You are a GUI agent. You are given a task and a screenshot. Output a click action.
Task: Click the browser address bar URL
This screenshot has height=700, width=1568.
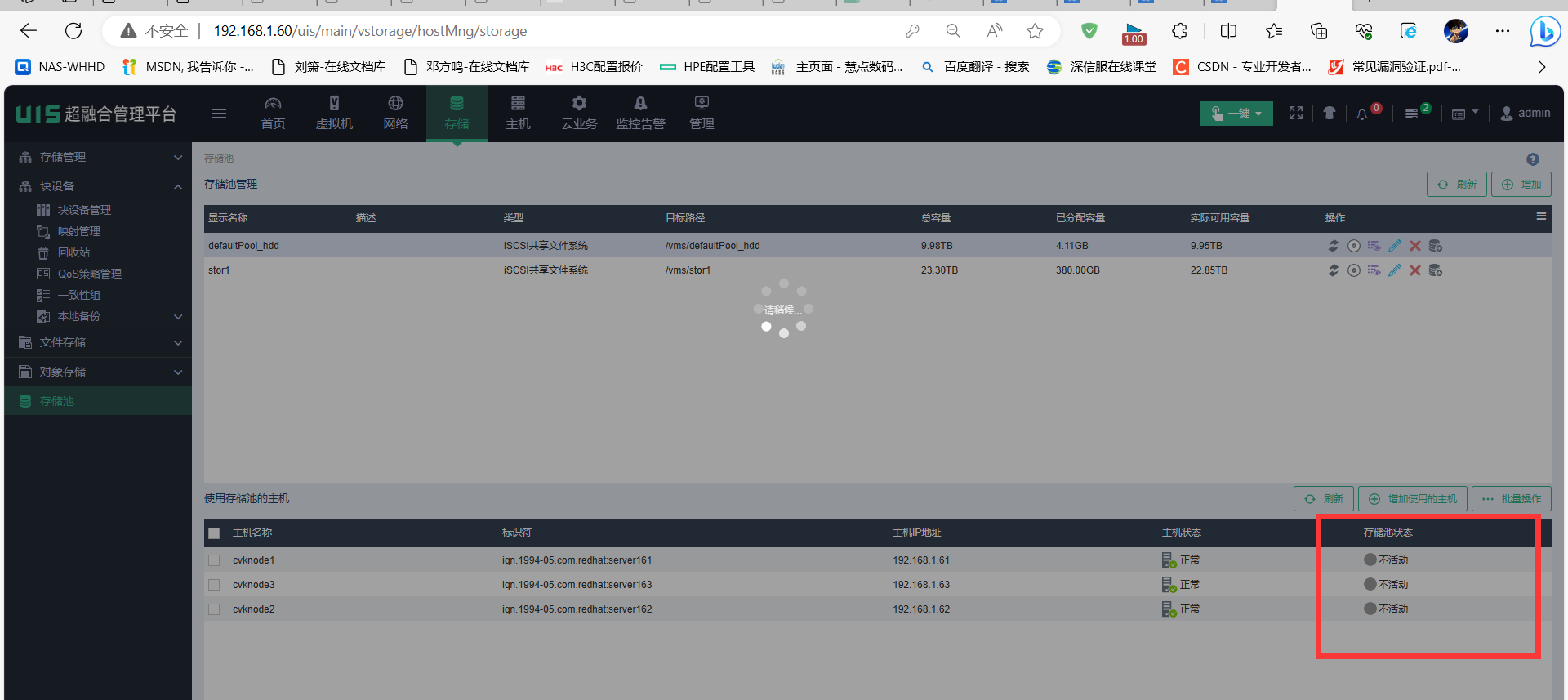tap(370, 31)
